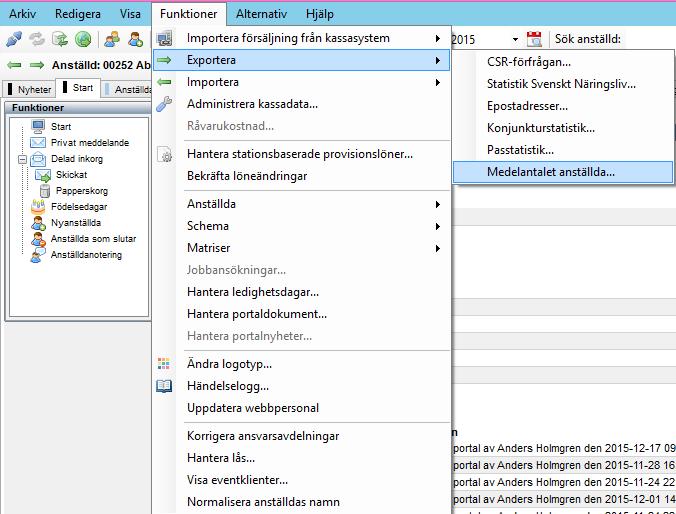The width and height of the screenshot is (676, 514).
Task: Choose Epostadresser export option
Action: pos(563,106)
